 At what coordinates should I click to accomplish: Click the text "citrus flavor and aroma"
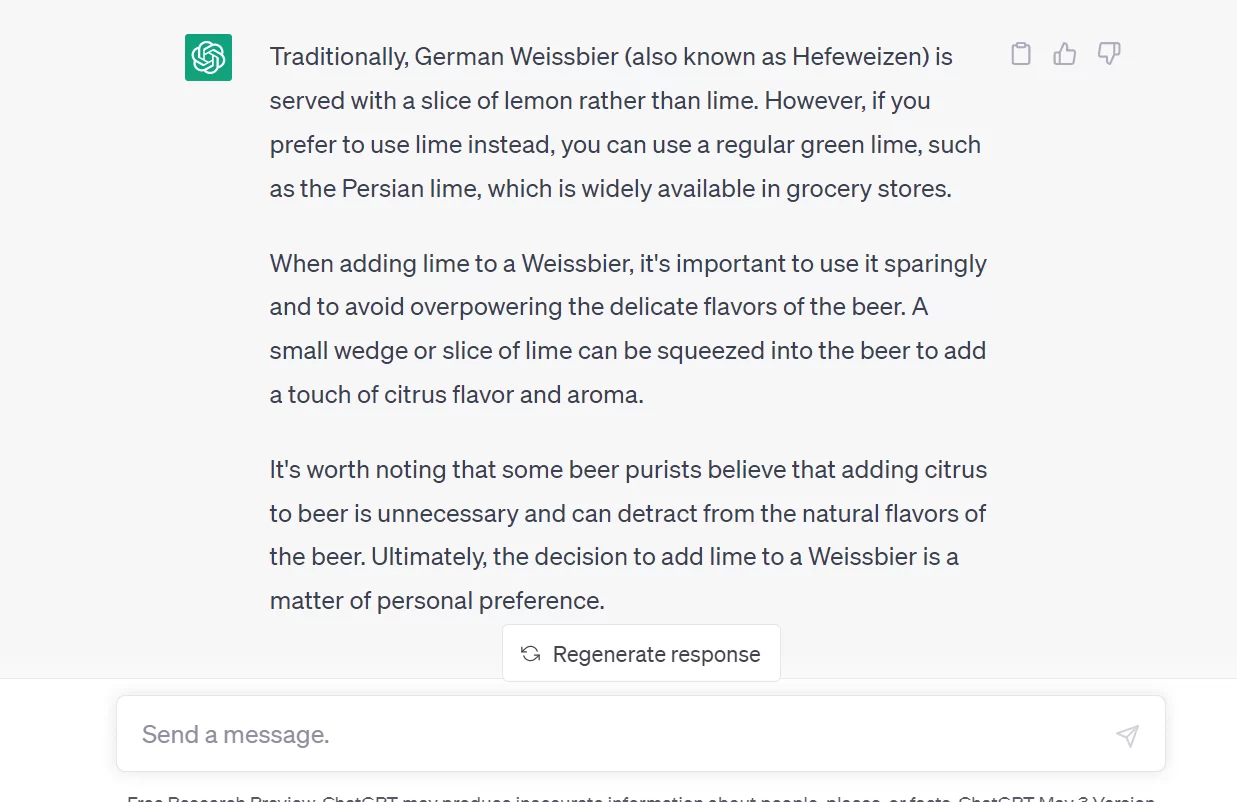[x=500, y=395]
